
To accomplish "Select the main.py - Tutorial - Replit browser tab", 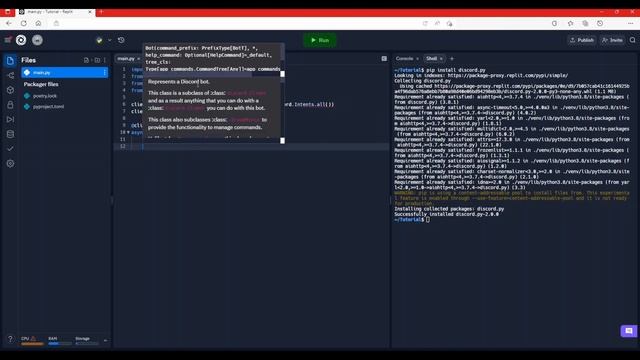I will pos(55,12).
